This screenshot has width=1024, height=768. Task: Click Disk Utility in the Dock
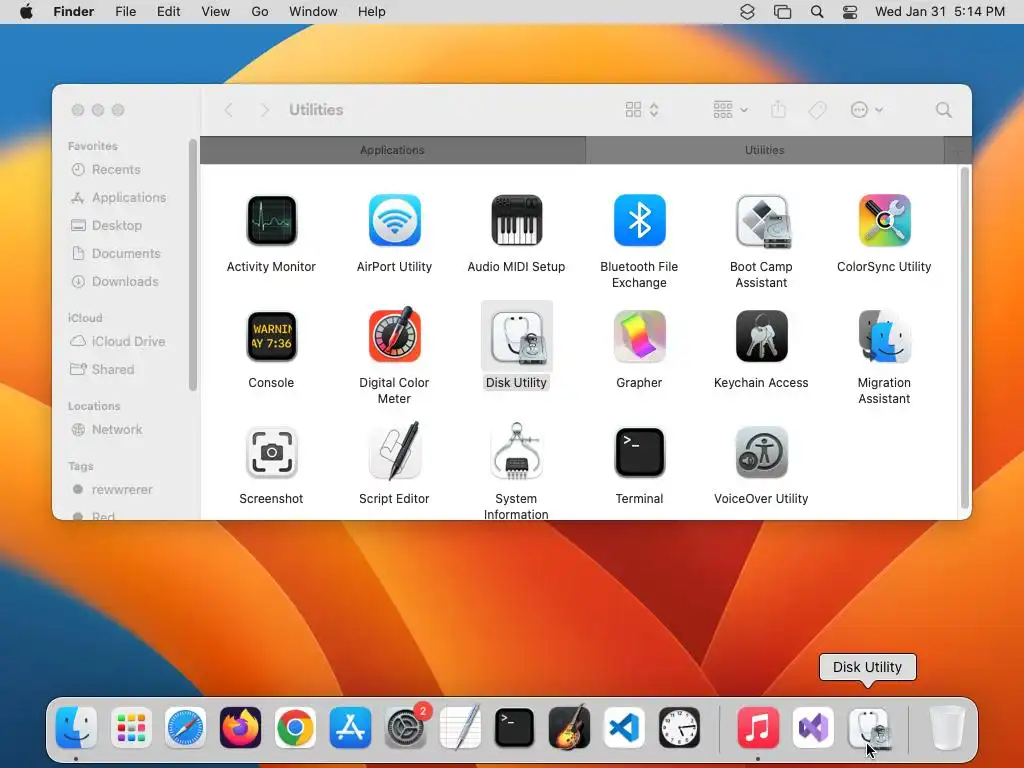(868, 728)
